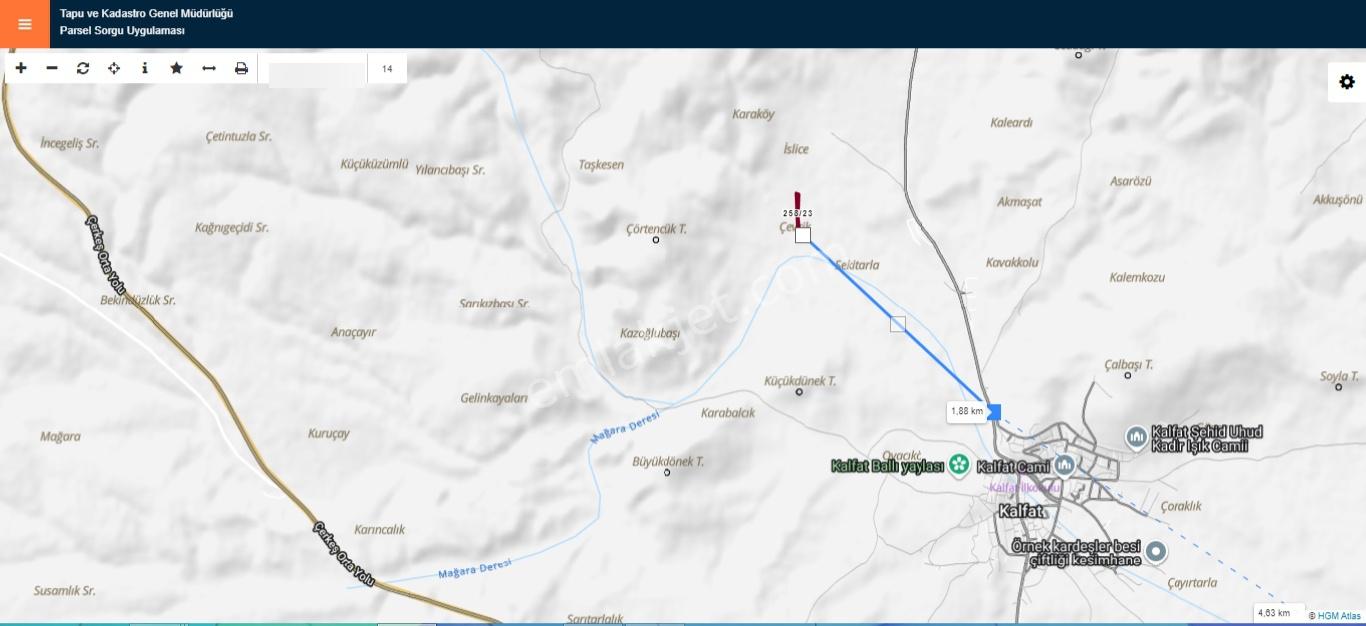Click the zoom level 14 box

coord(387,69)
